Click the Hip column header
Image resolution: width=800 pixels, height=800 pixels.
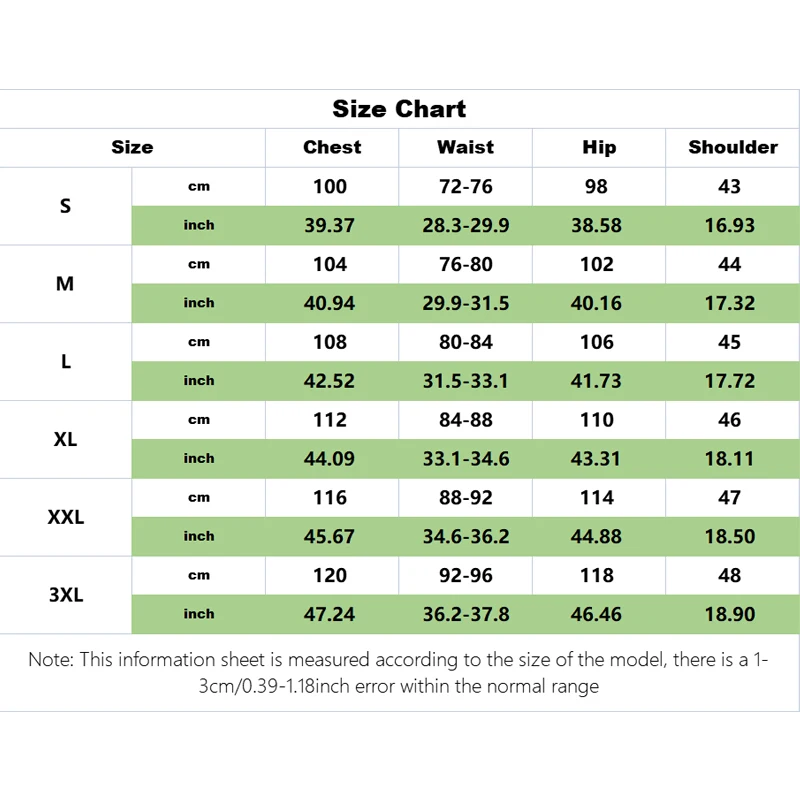point(598,147)
